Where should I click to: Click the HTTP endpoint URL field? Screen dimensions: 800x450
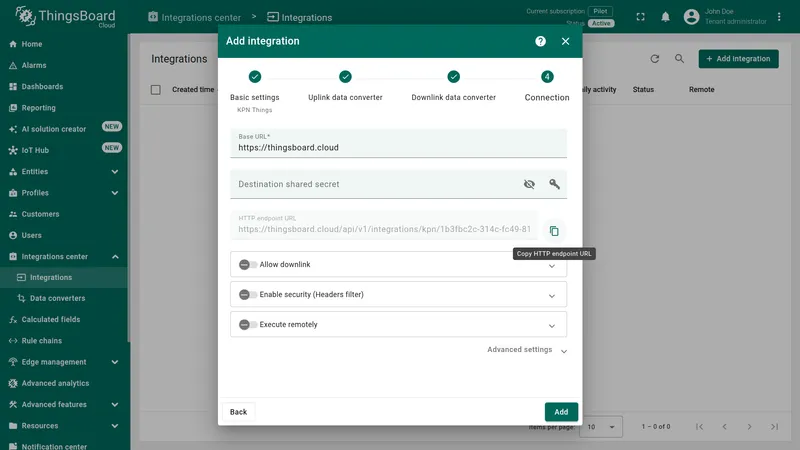(384, 225)
